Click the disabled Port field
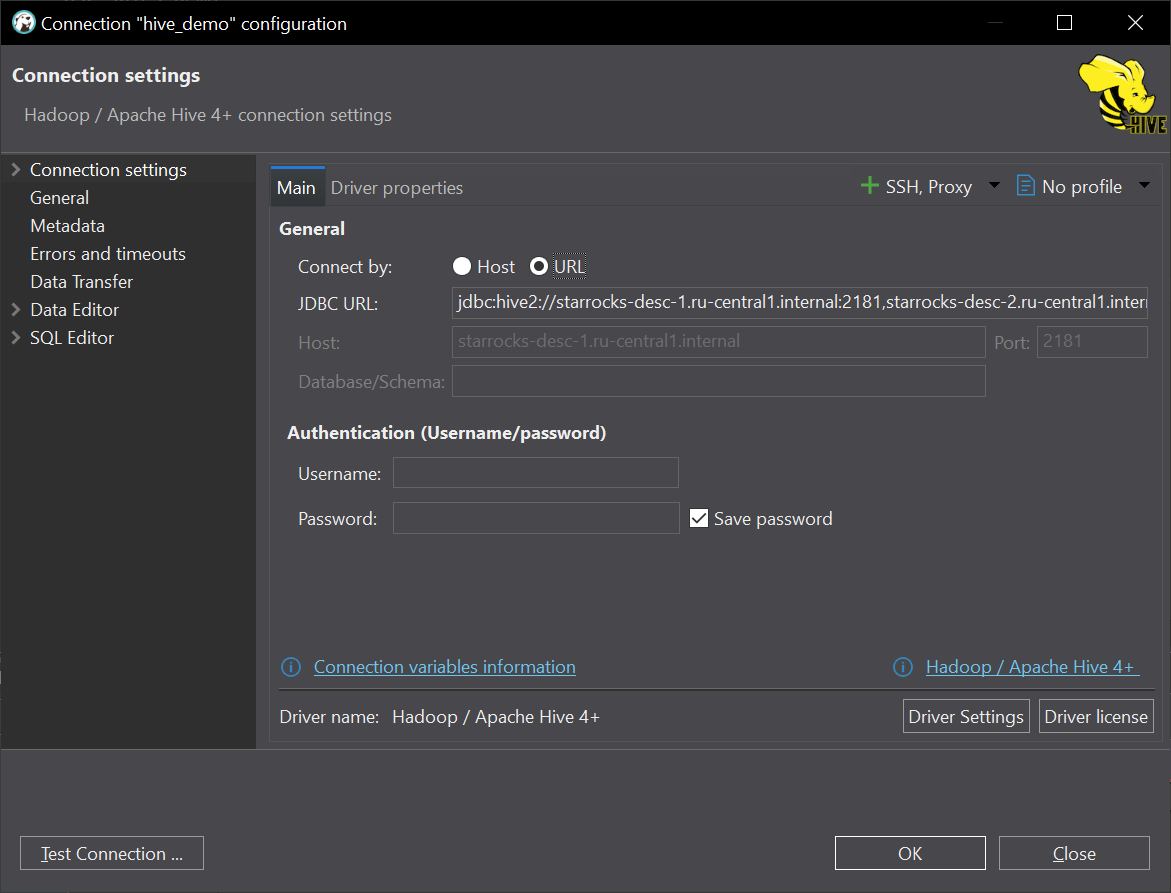Image resolution: width=1171 pixels, height=893 pixels. point(1092,341)
